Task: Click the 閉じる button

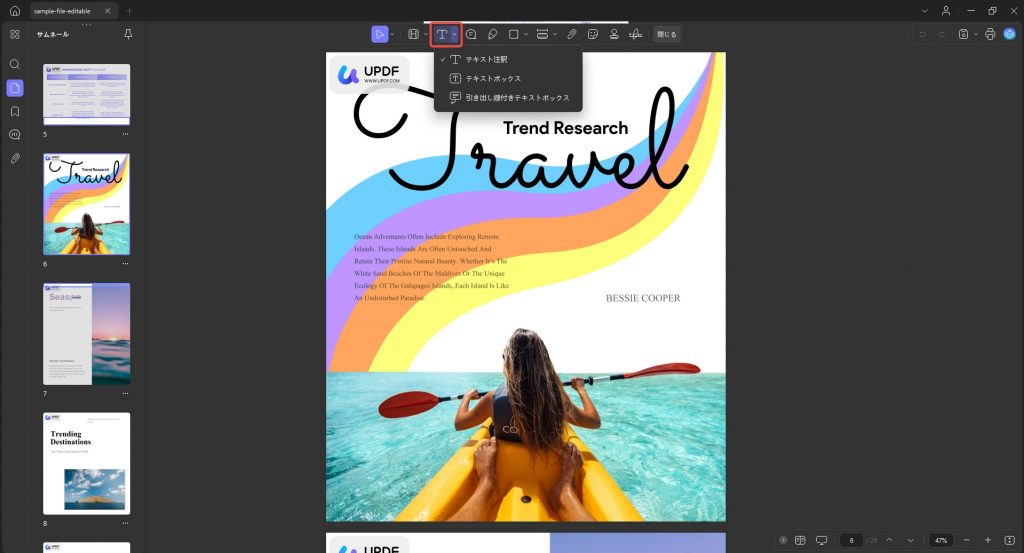Action: click(667, 34)
